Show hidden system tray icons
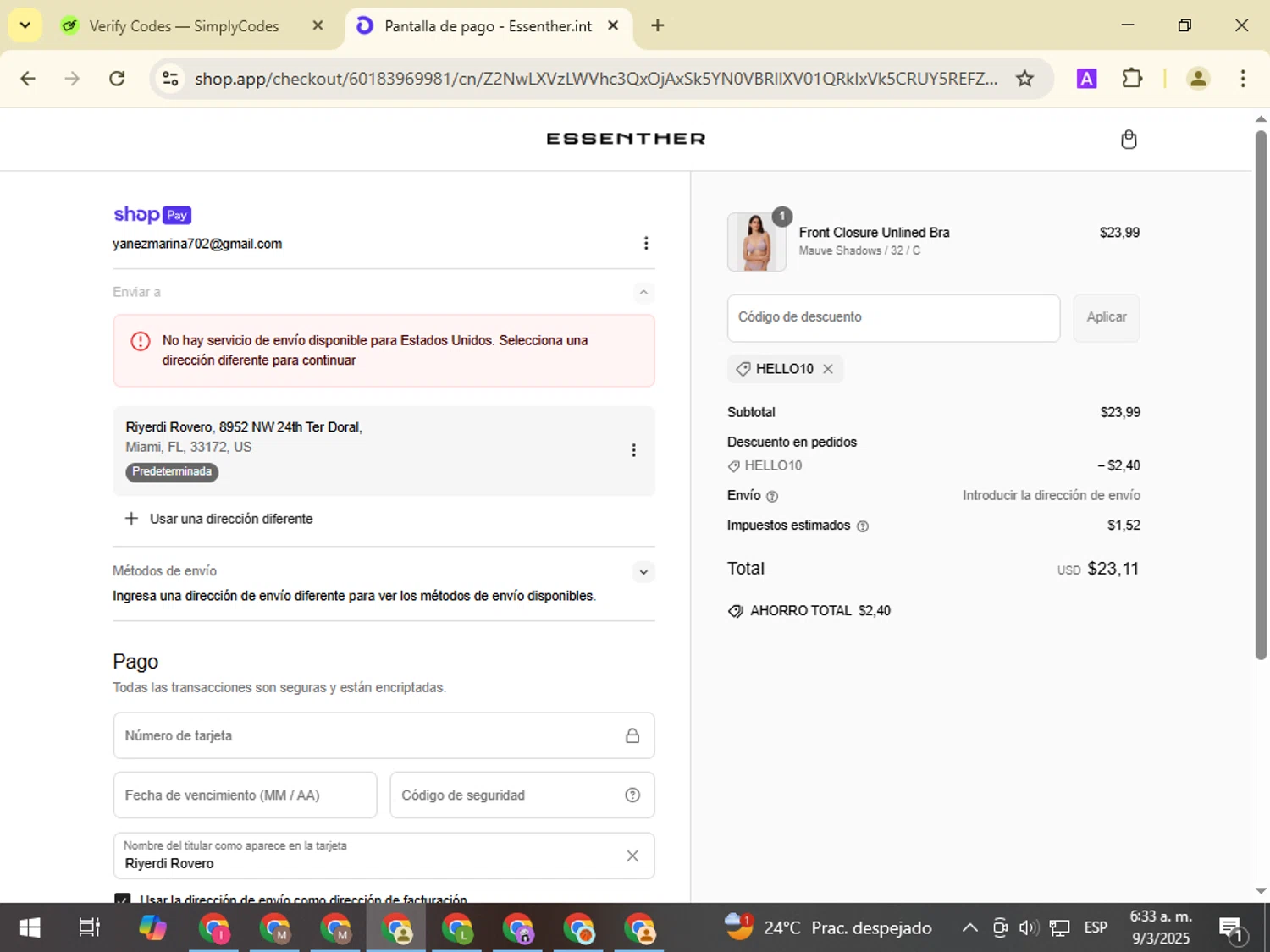Viewport: 1270px width, 952px height. click(970, 927)
